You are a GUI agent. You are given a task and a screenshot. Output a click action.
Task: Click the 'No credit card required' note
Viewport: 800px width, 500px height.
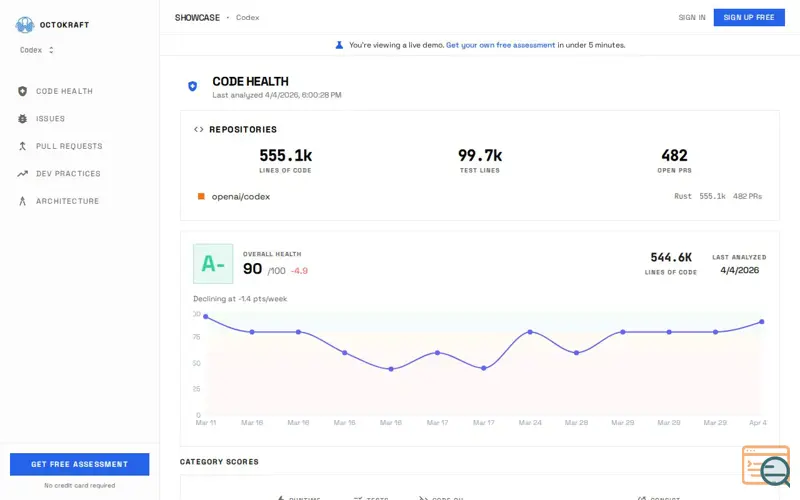[80, 486]
